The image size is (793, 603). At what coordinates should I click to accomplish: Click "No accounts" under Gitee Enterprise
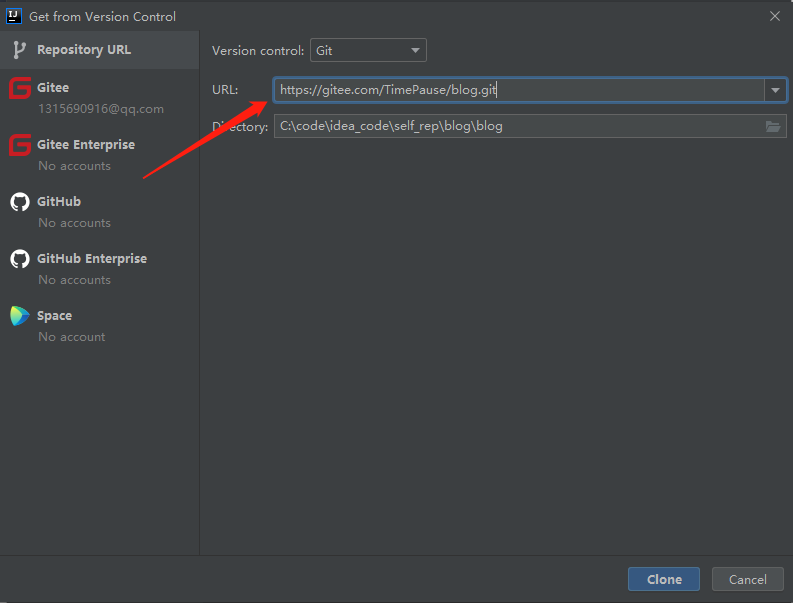click(74, 166)
